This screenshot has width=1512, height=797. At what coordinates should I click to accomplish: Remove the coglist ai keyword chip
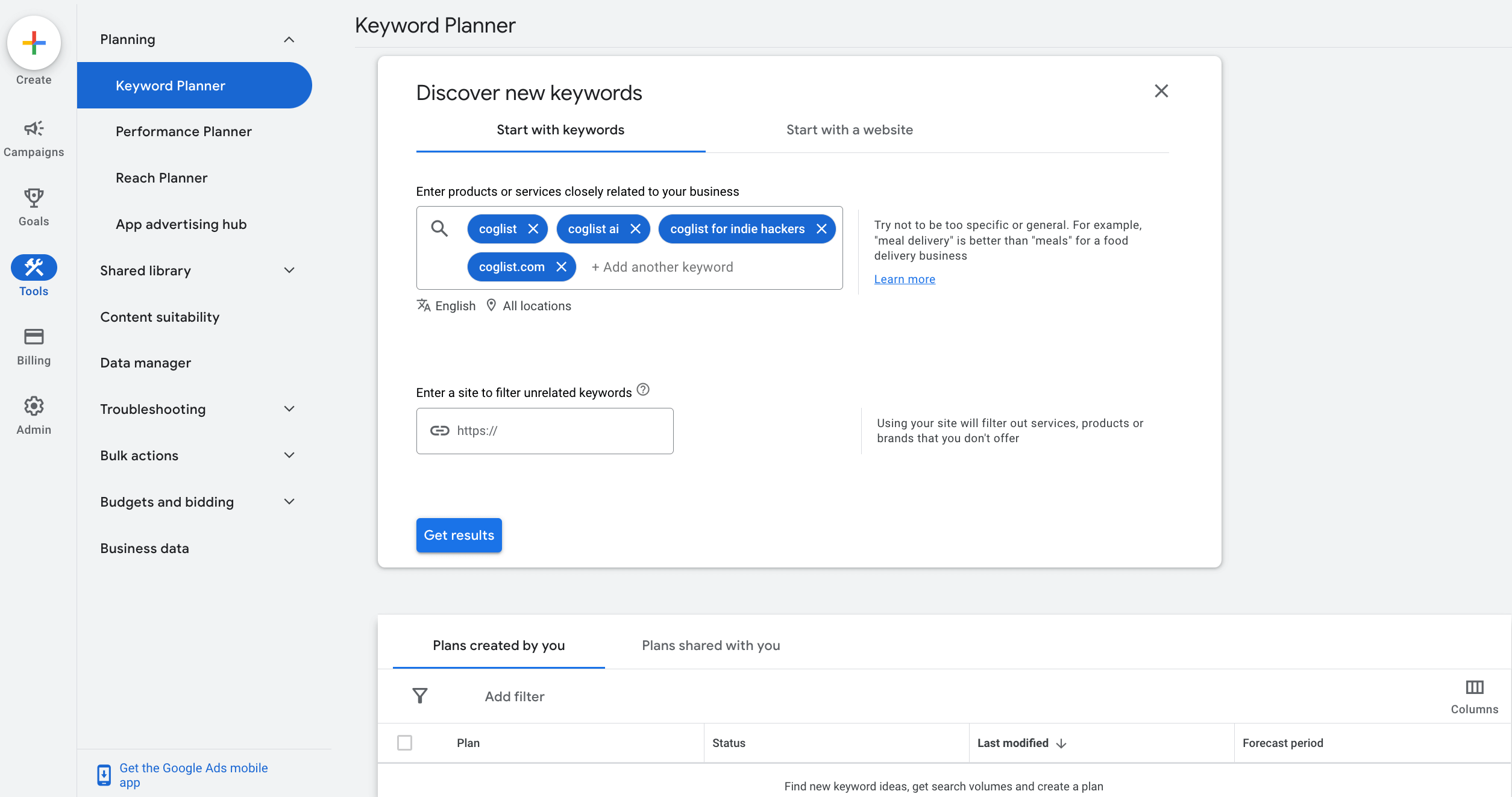(x=635, y=229)
